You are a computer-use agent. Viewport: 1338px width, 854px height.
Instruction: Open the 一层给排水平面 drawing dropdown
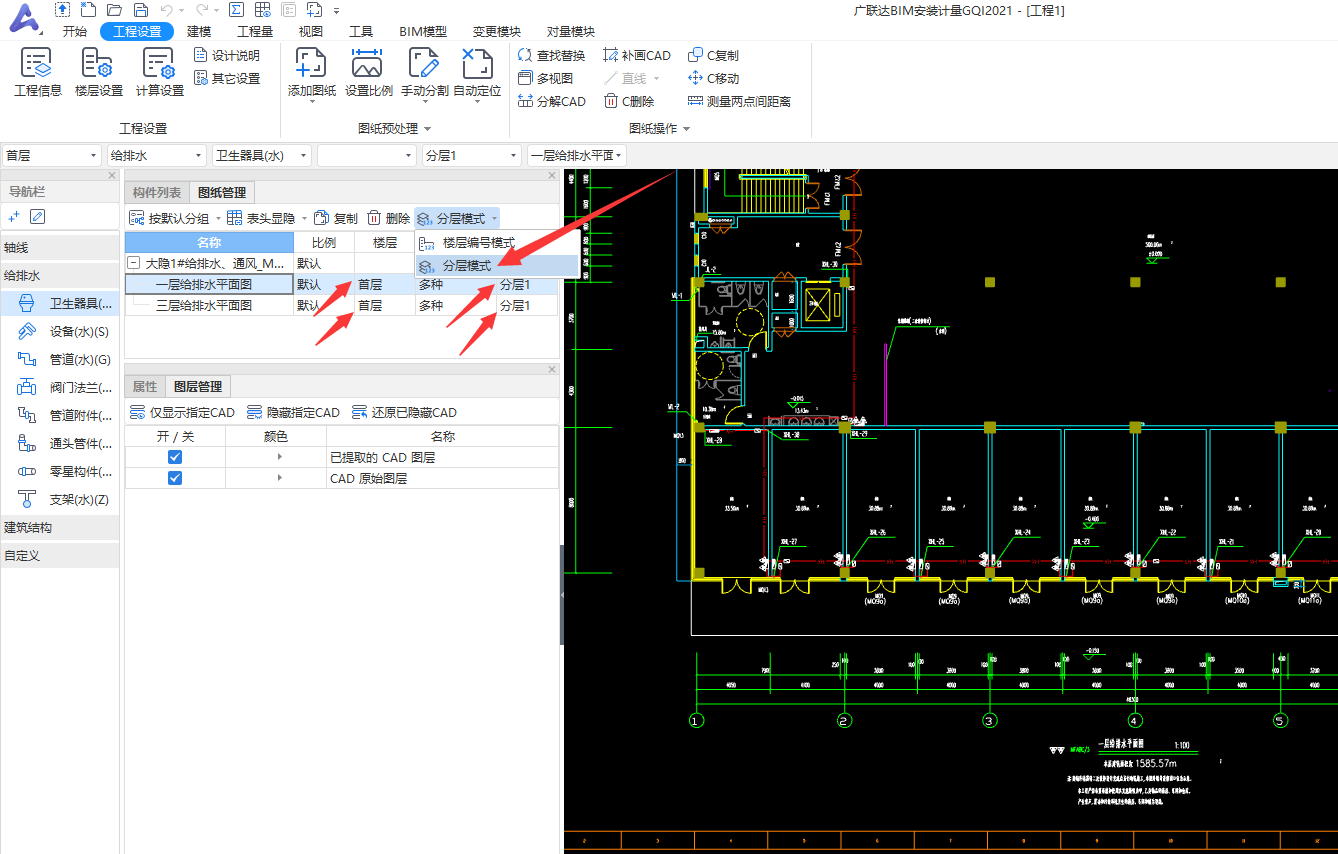(577, 155)
